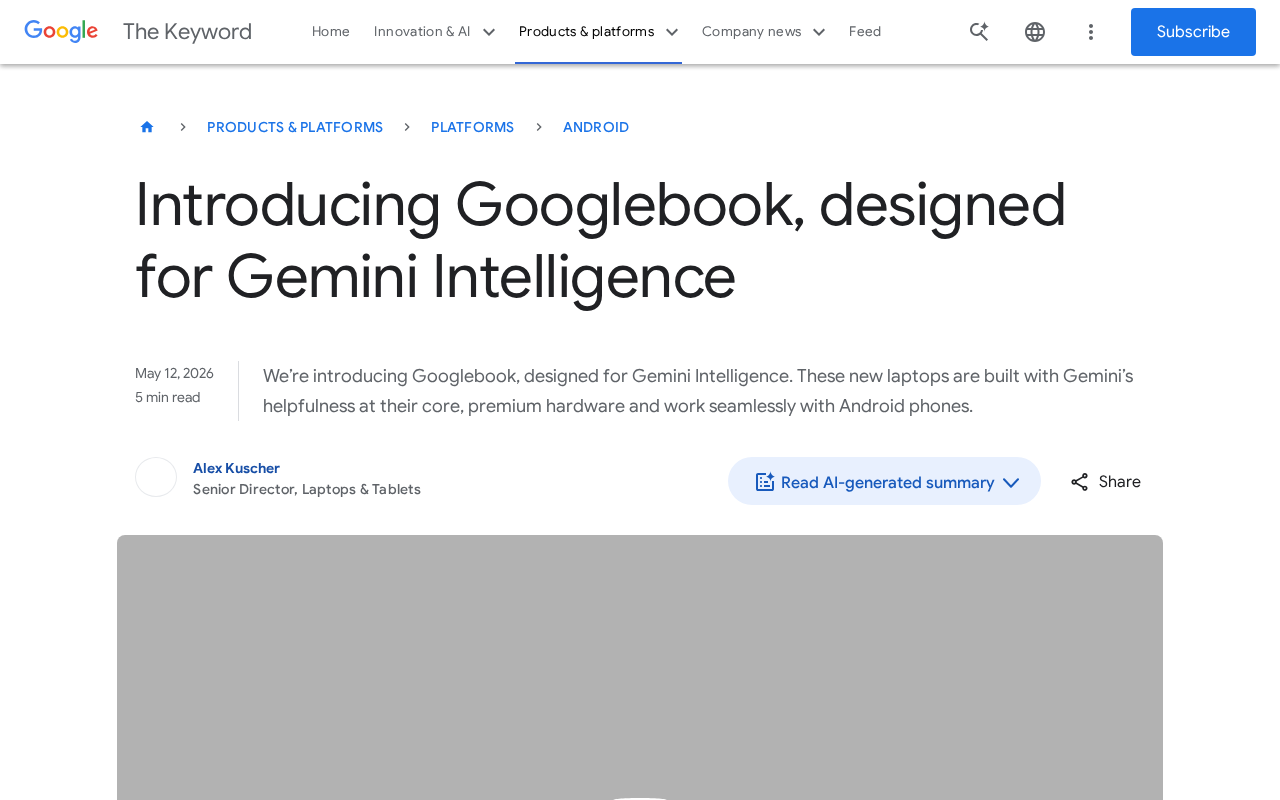Click The Keyword site title
This screenshot has width=1280, height=800.
pos(187,32)
